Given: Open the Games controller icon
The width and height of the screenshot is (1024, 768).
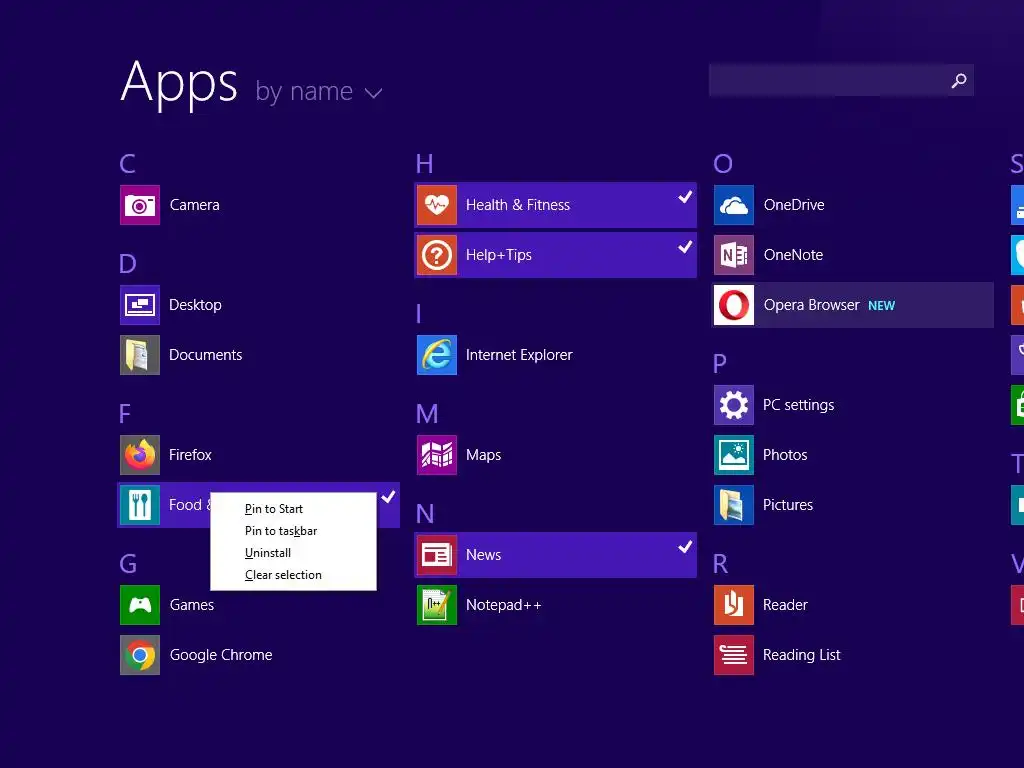Looking at the screenshot, I should tap(140, 605).
